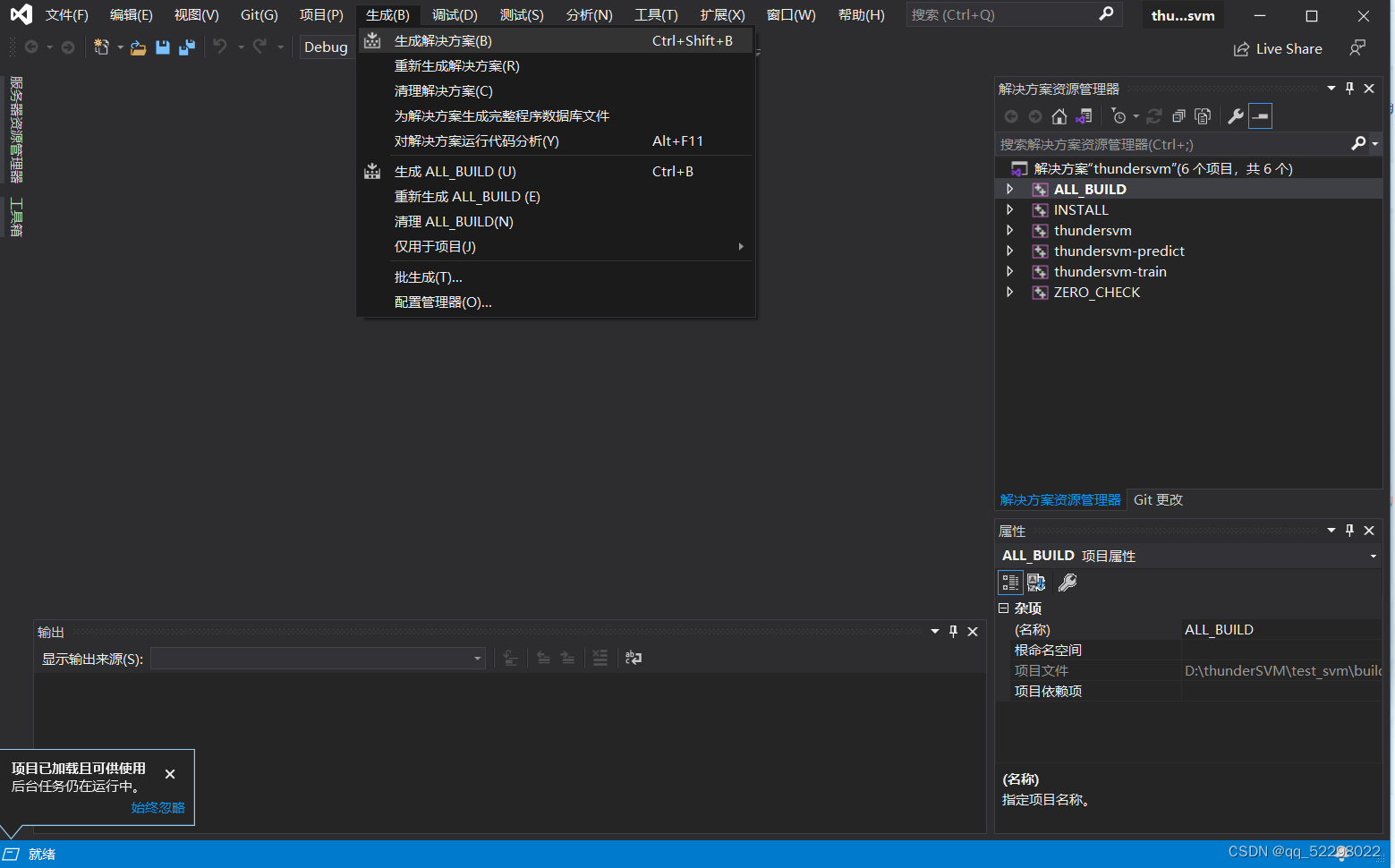This screenshot has height=868, width=1395.
Task: Toggle word wrap in the Output window
Action: point(634,658)
